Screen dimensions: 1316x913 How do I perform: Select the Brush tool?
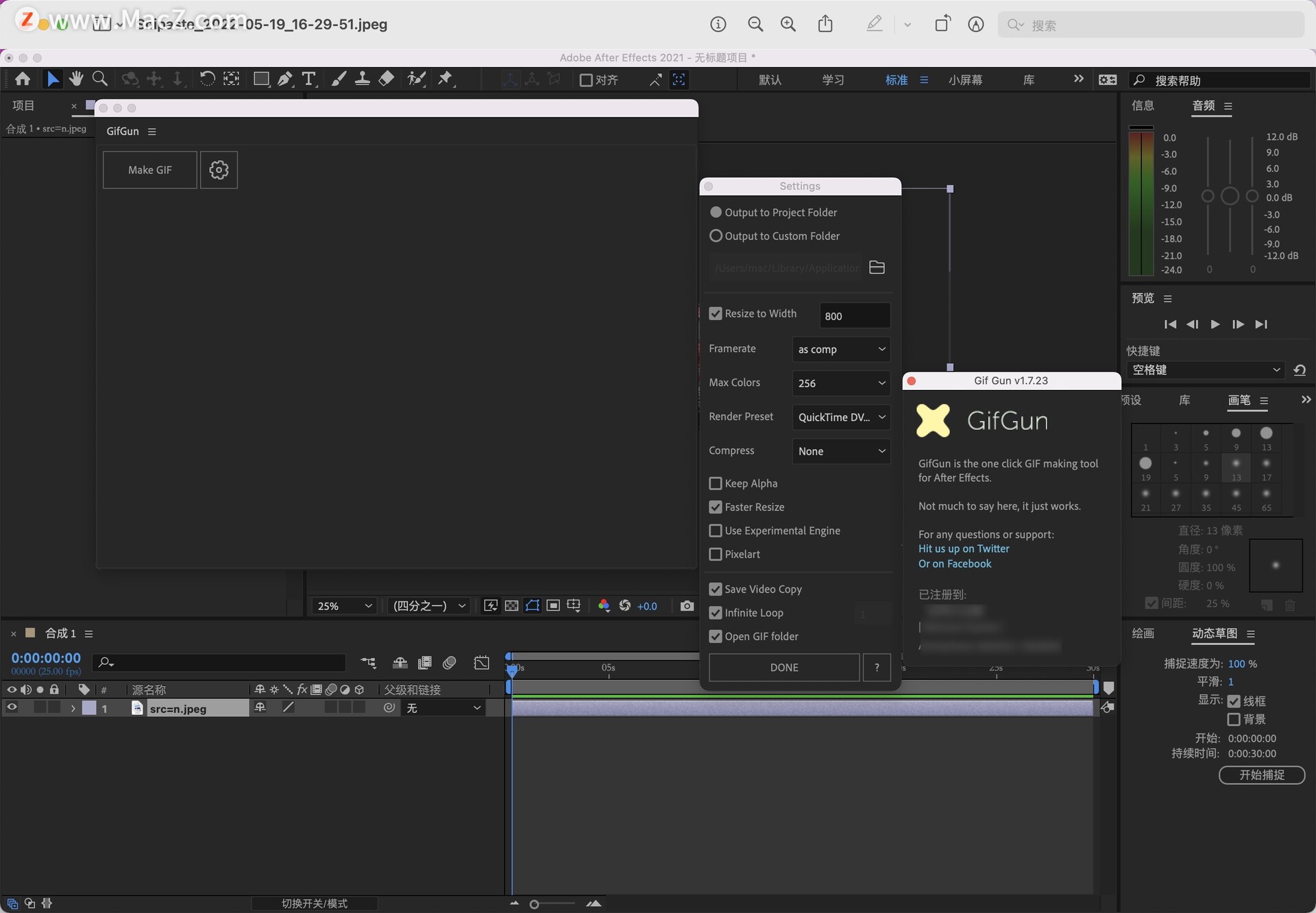tap(339, 79)
